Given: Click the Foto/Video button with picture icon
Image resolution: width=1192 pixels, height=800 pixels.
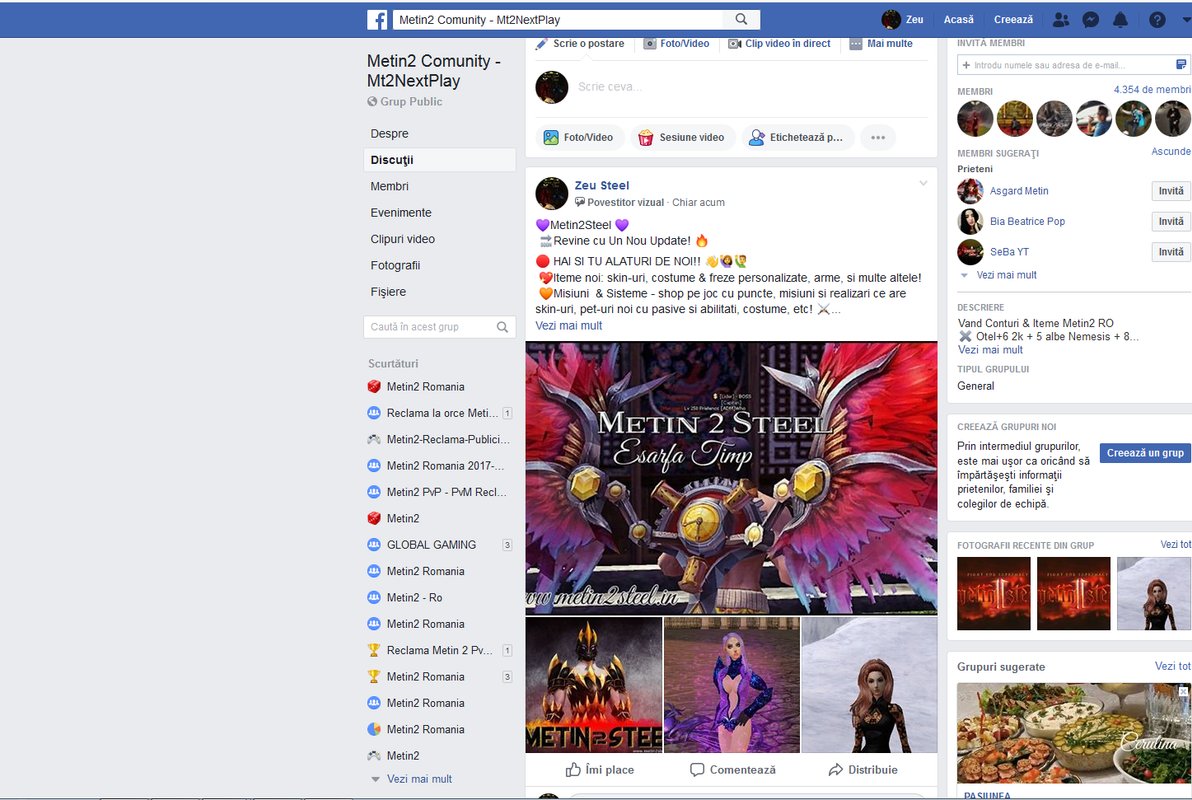Looking at the screenshot, I should [x=579, y=138].
